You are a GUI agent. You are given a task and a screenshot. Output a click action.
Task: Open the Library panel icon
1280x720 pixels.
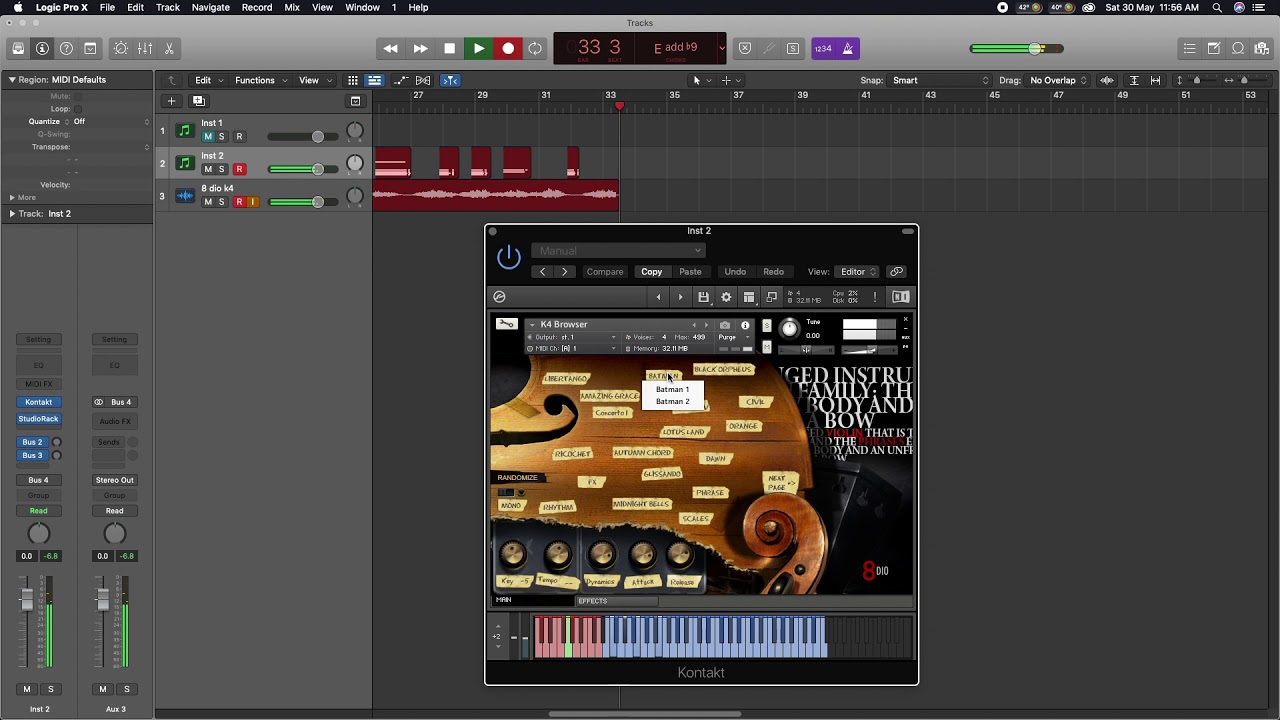18,48
